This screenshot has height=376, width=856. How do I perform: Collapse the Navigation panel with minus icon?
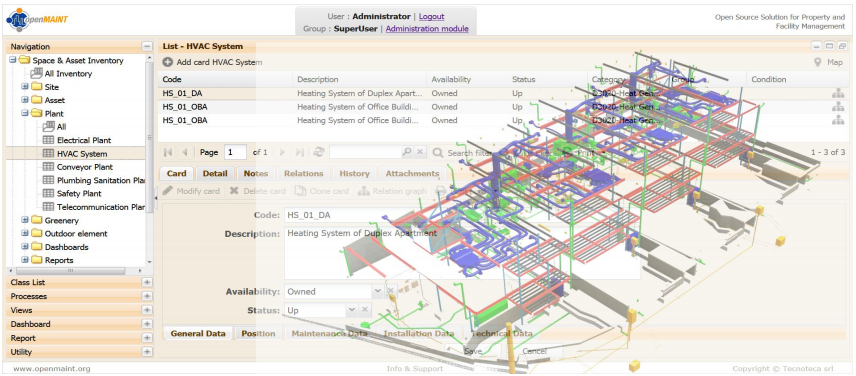146,47
